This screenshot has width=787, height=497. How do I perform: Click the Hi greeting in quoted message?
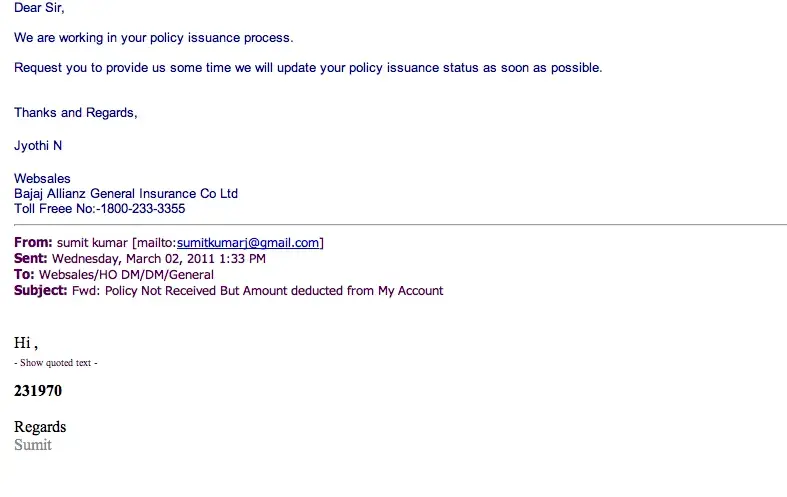(25, 344)
